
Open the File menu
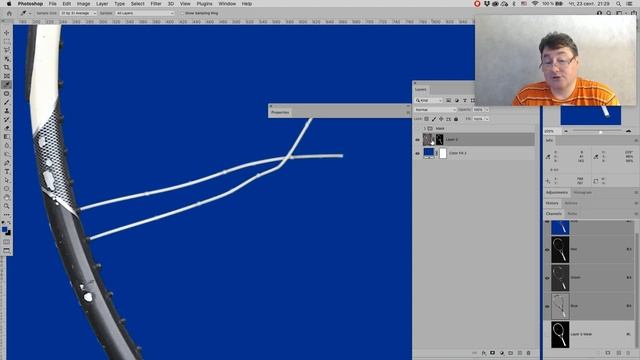[53, 4]
